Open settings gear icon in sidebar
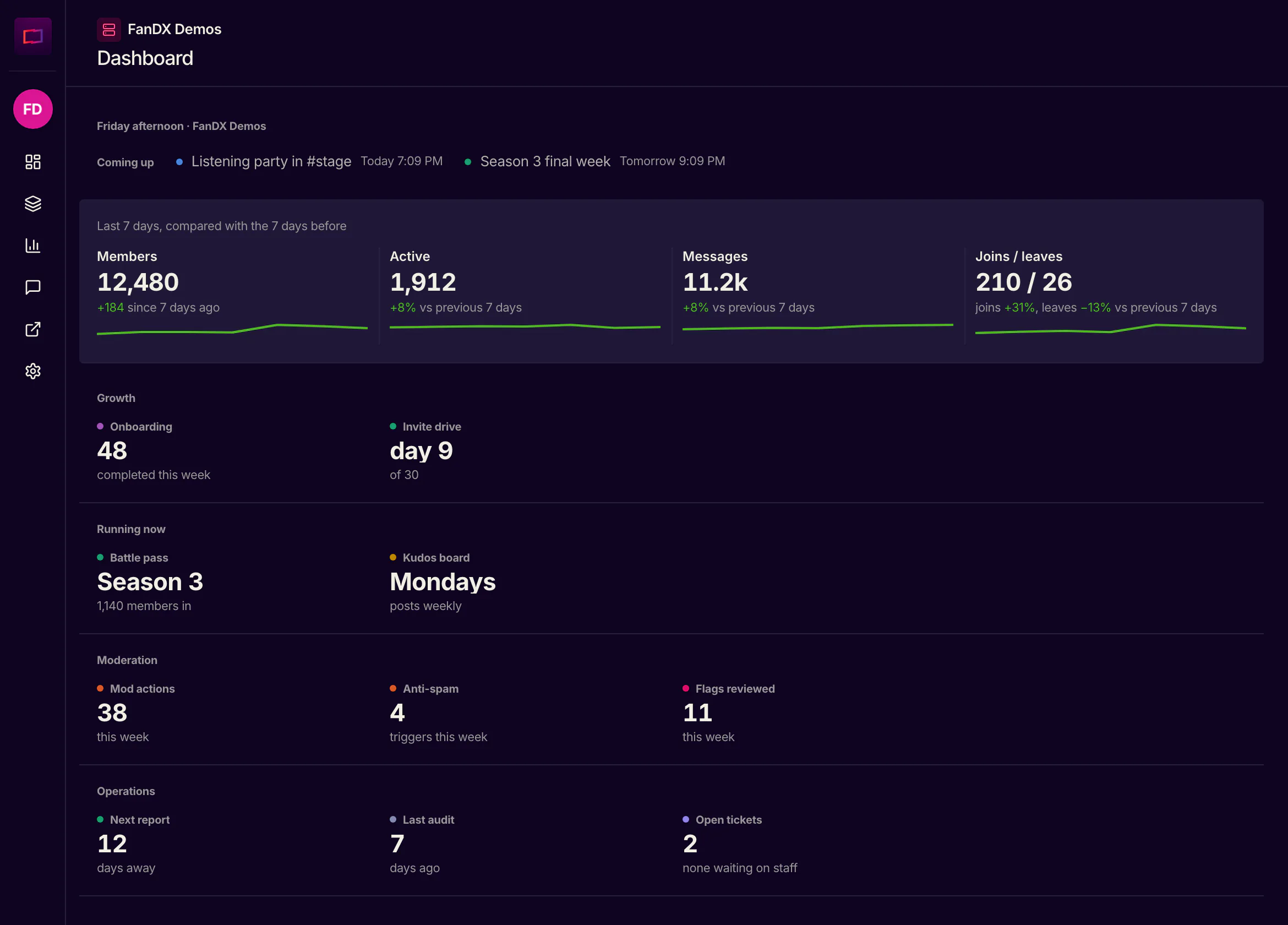The height and width of the screenshot is (925, 1288). click(x=33, y=371)
